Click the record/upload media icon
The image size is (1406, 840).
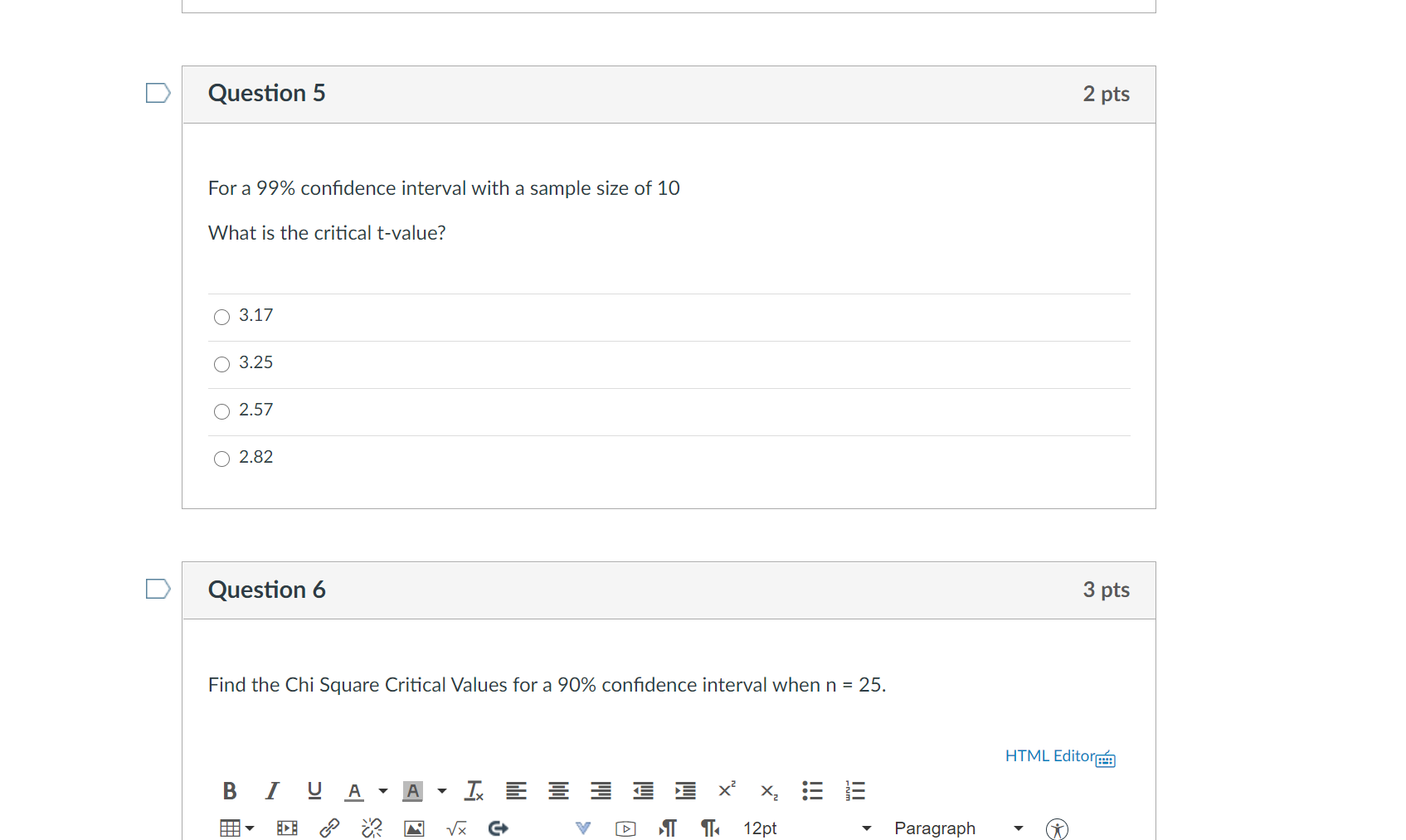pos(625,828)
